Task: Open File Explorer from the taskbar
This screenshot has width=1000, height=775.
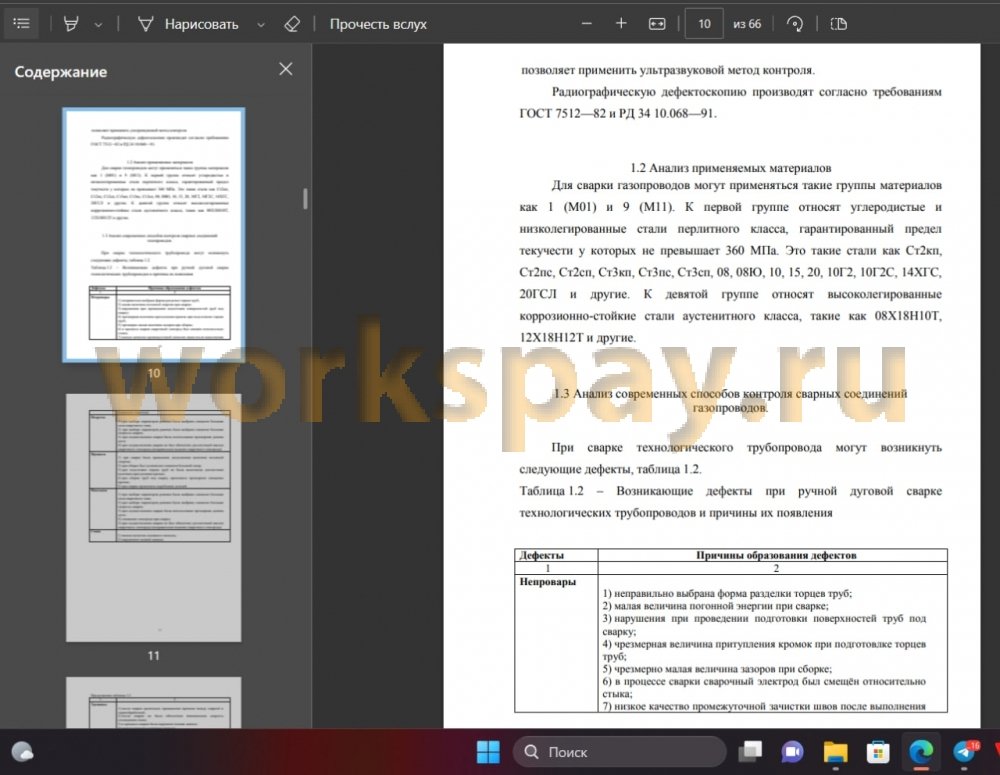Action: [835, 752]
